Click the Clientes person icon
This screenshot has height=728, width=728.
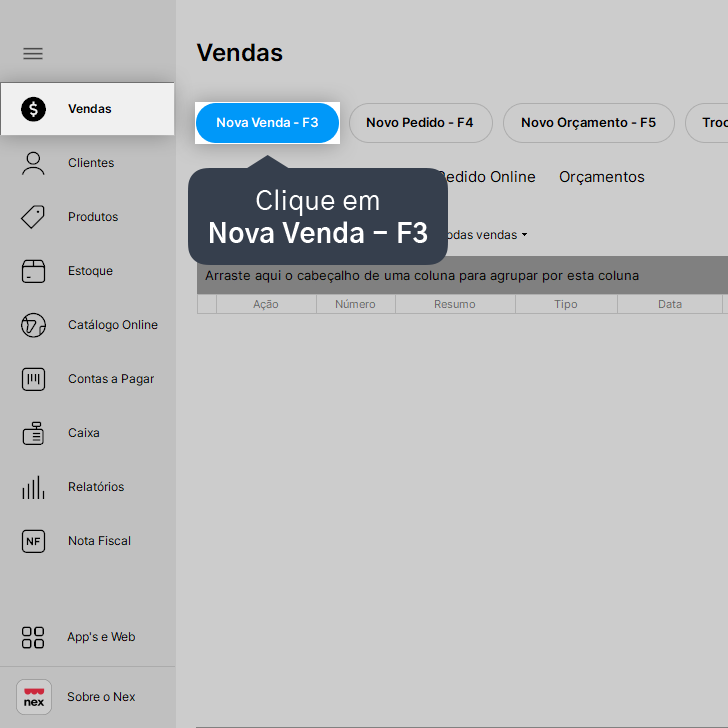pos(33,163)
